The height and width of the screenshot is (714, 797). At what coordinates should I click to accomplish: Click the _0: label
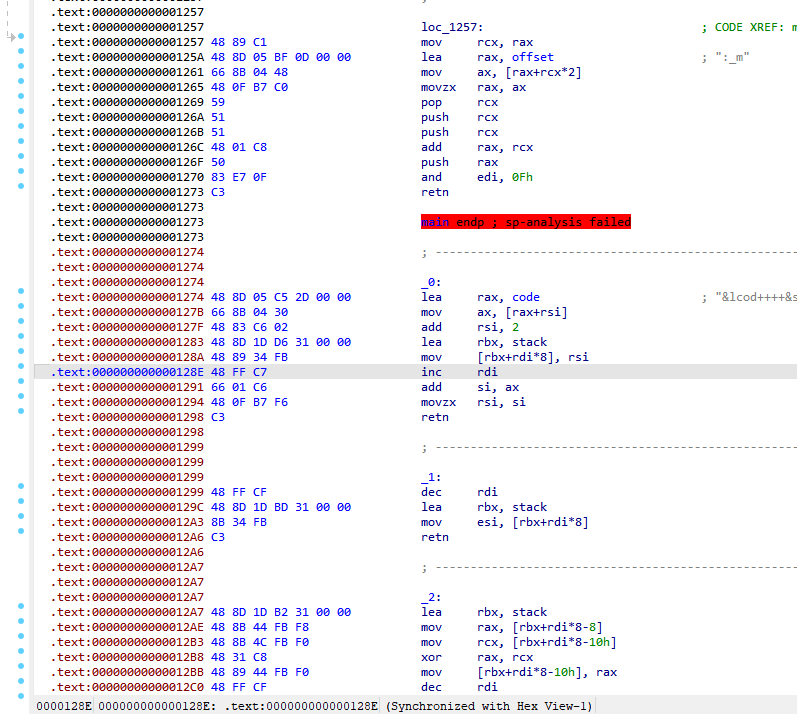click(431, 282)
